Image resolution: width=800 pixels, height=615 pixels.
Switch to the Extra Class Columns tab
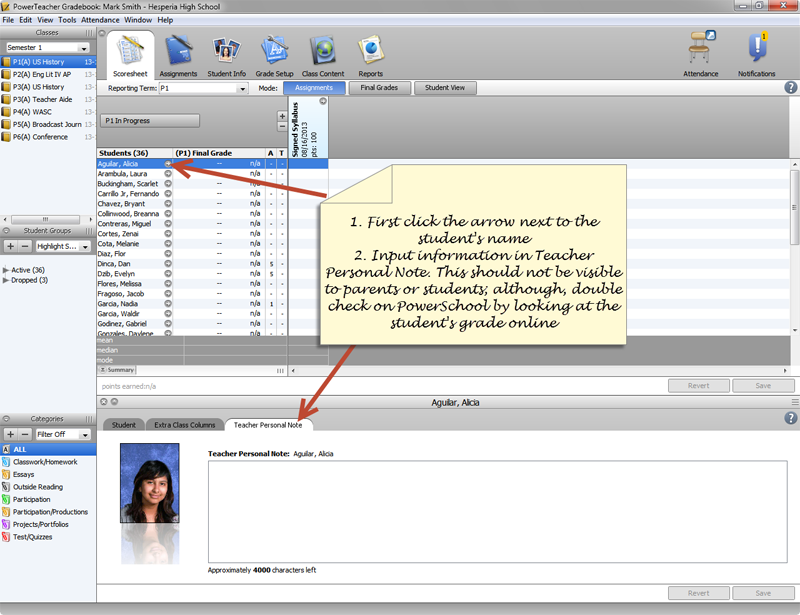(x=185, y=425)
